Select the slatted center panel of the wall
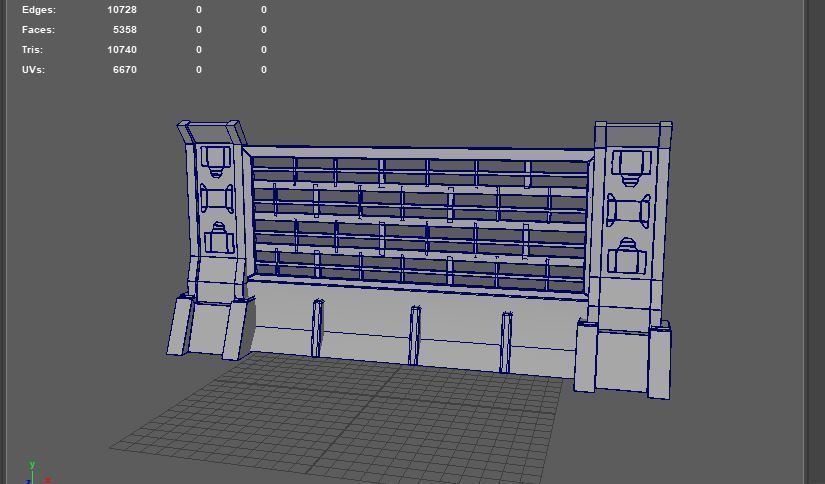 419,224
